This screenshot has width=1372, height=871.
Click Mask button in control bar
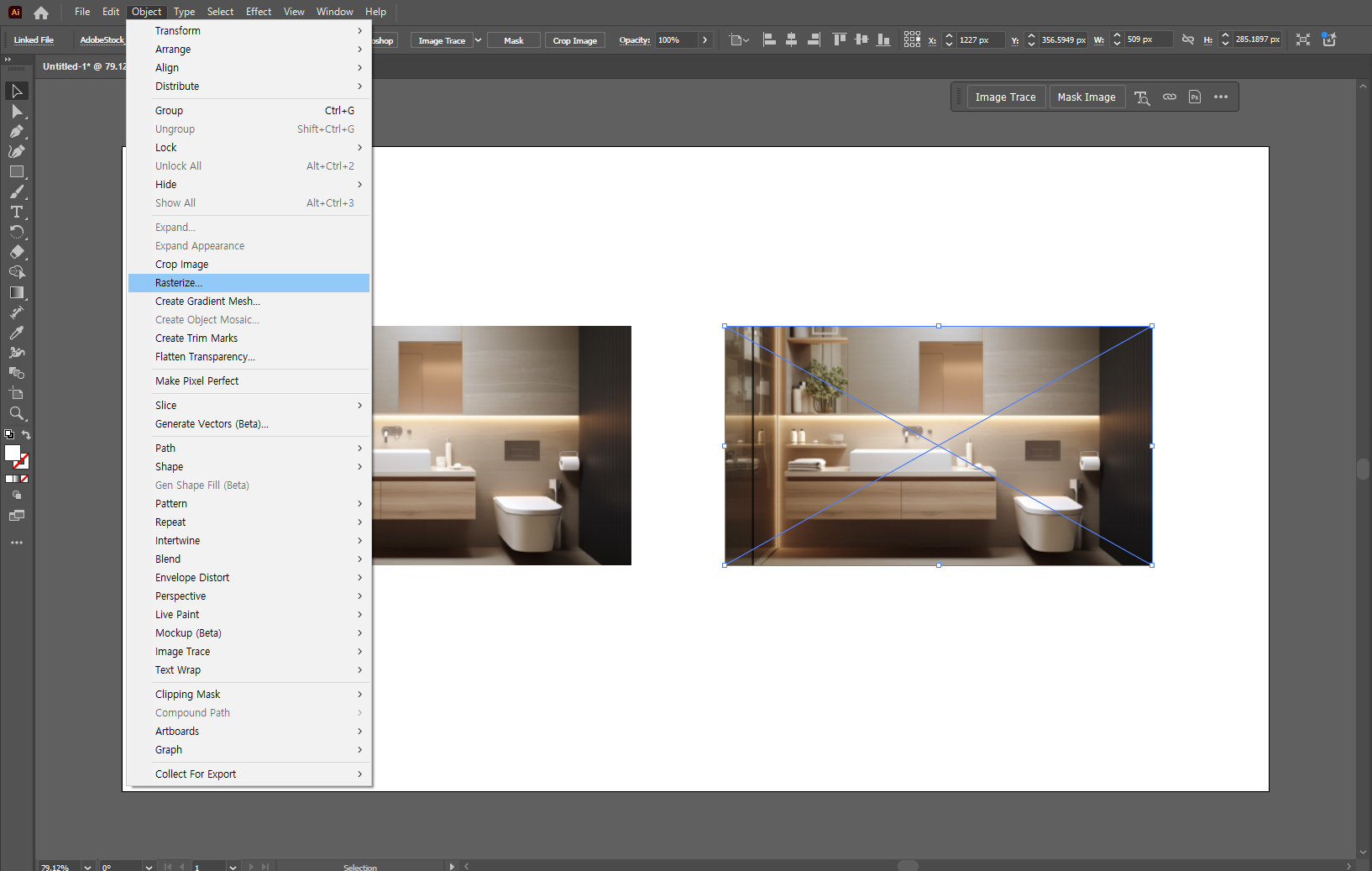click(514, 40)
